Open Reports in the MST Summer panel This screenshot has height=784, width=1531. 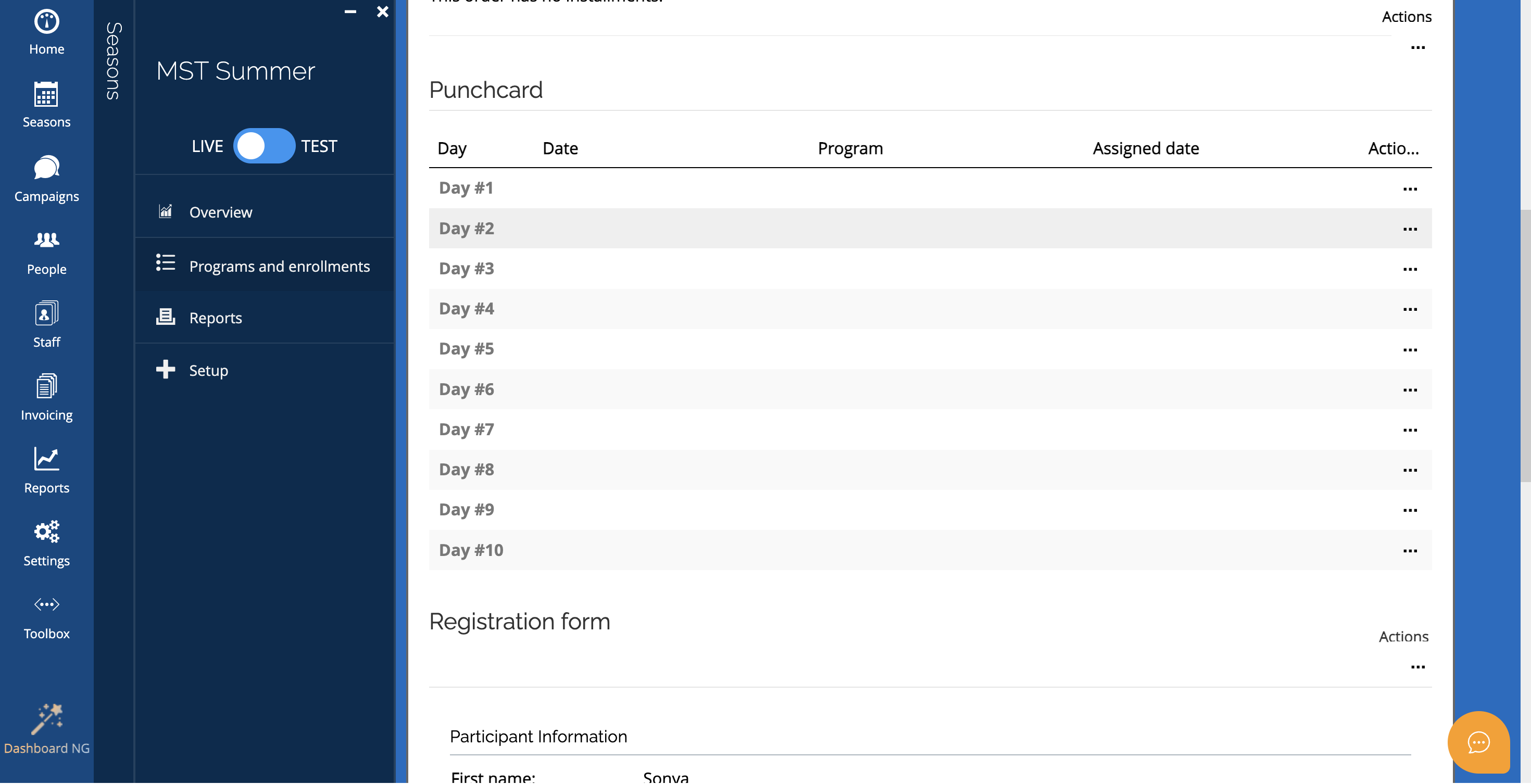pos(215,318)
